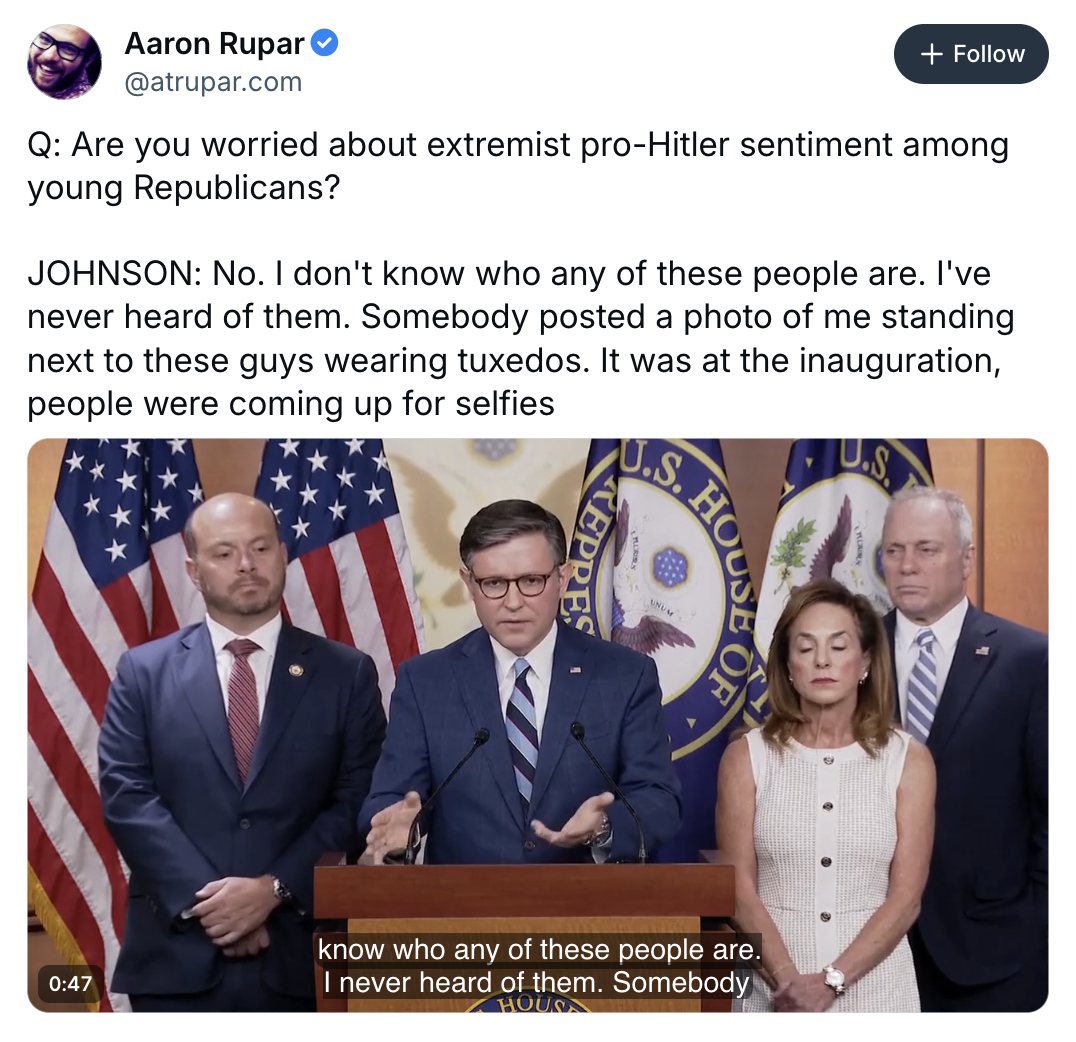Visit the @atrupar.com handle
Viewport: 1076px width, 1042px height.
[x=213, y=82]
